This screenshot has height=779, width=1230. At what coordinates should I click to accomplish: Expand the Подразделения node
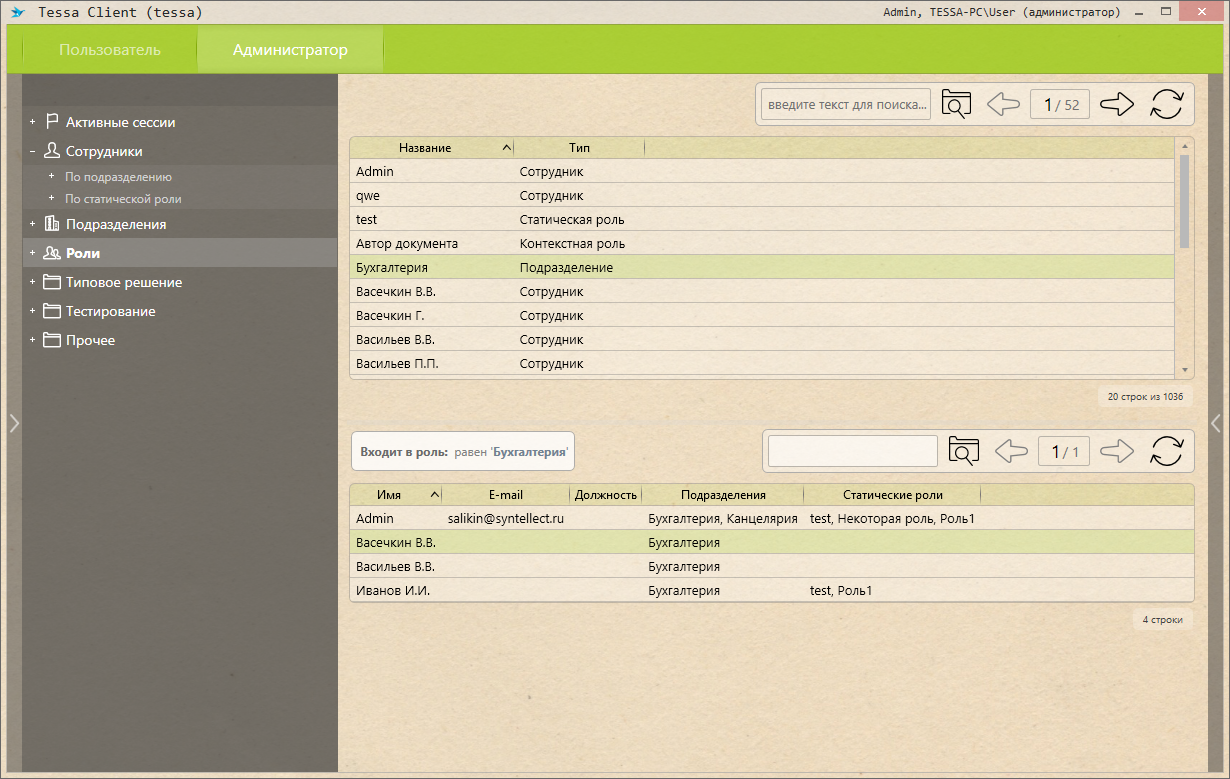click(x=32, y=224)
